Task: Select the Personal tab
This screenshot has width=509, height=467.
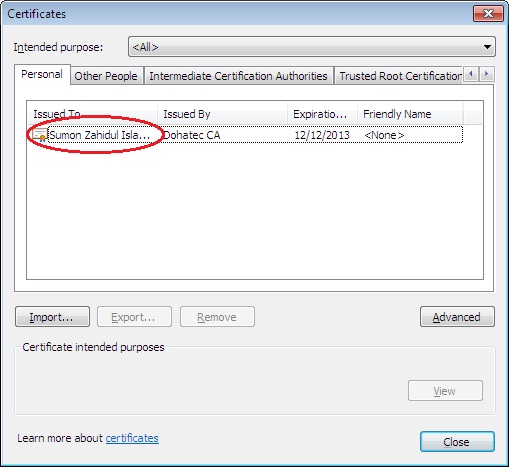Action: 42,74
